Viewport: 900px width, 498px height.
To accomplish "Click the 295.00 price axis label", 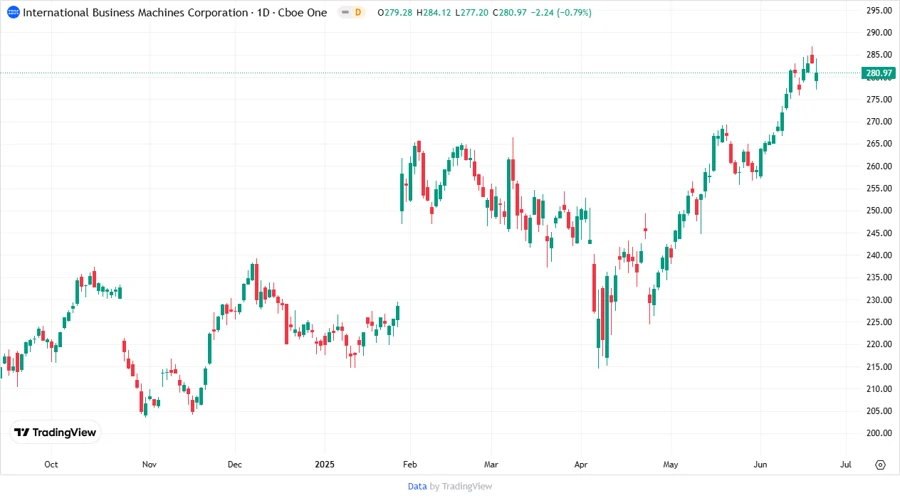I will pos(879,10).
